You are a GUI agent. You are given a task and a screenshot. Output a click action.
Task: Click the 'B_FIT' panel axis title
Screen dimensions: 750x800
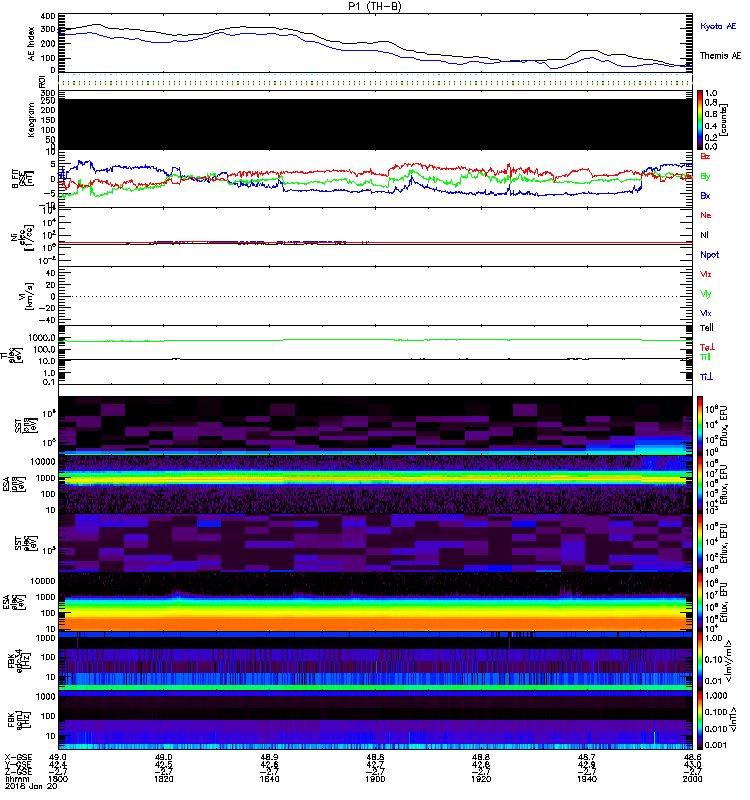click(23, 179)
